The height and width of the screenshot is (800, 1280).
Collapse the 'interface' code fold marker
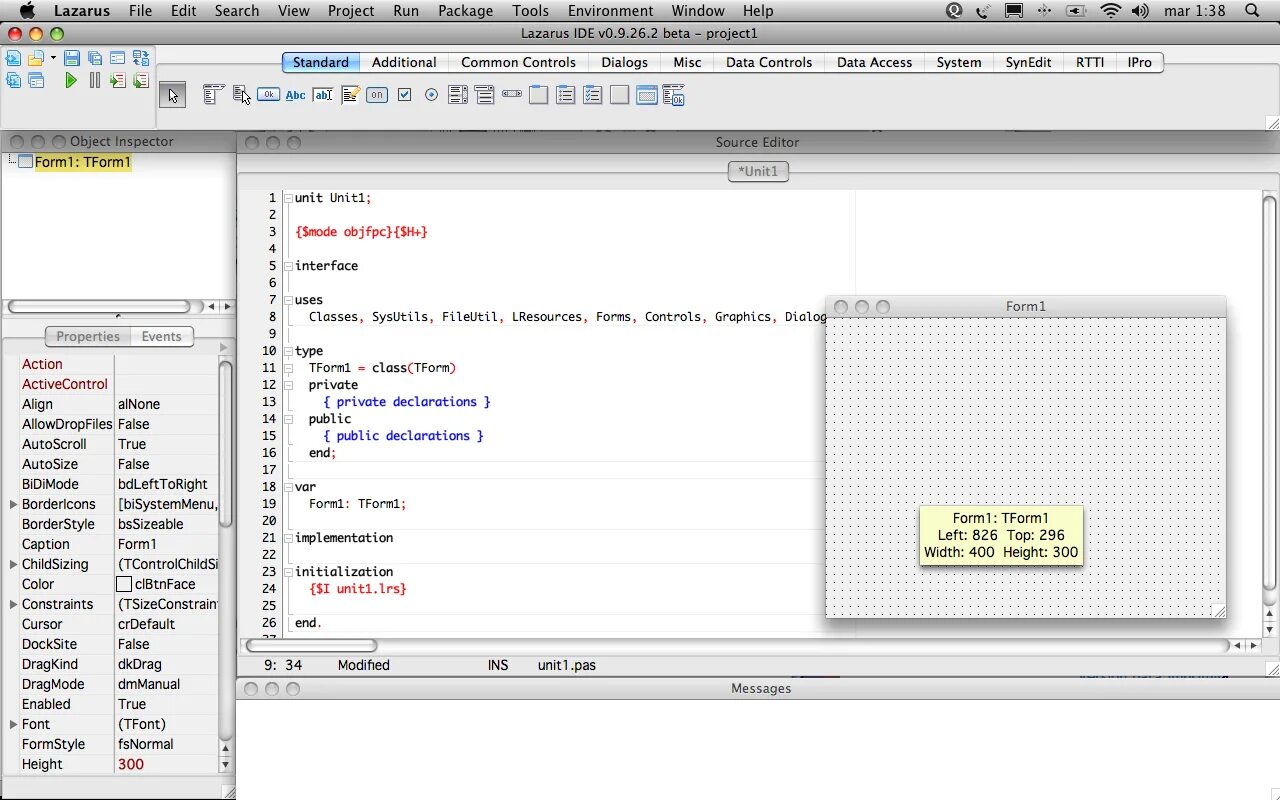[288, 266]
